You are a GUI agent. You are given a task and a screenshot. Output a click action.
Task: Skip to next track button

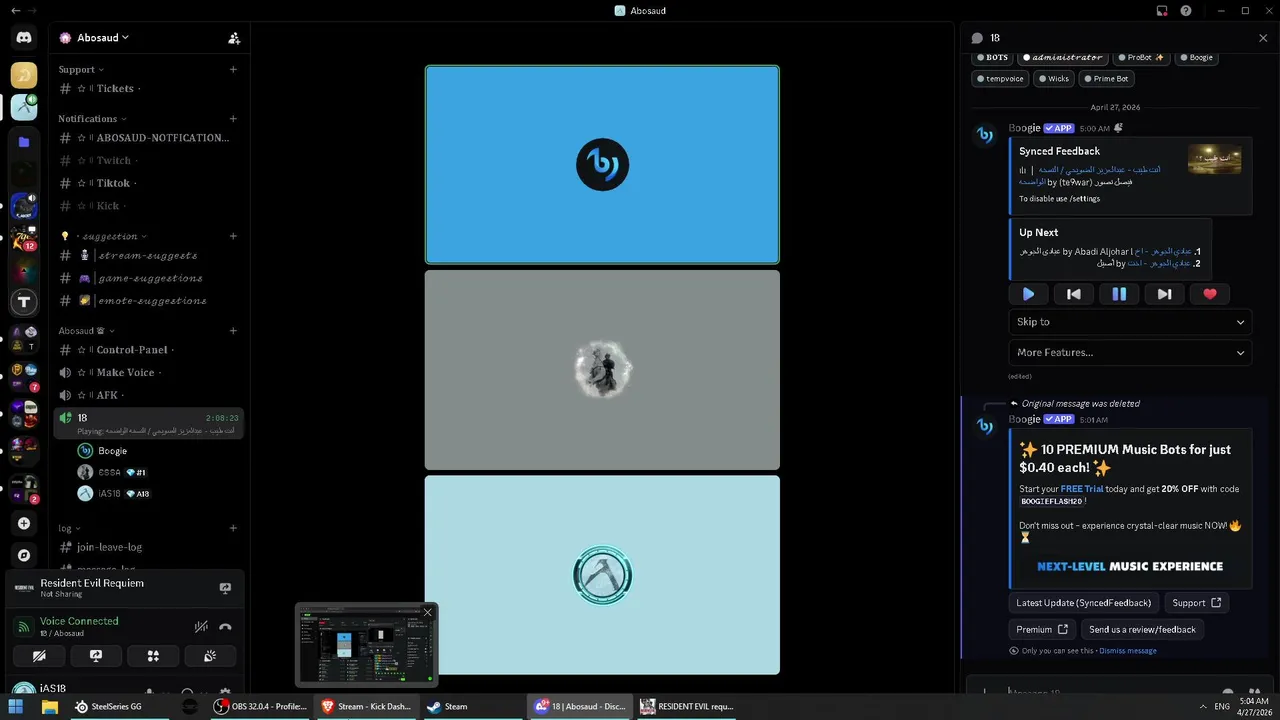[x=1164, y=294]
